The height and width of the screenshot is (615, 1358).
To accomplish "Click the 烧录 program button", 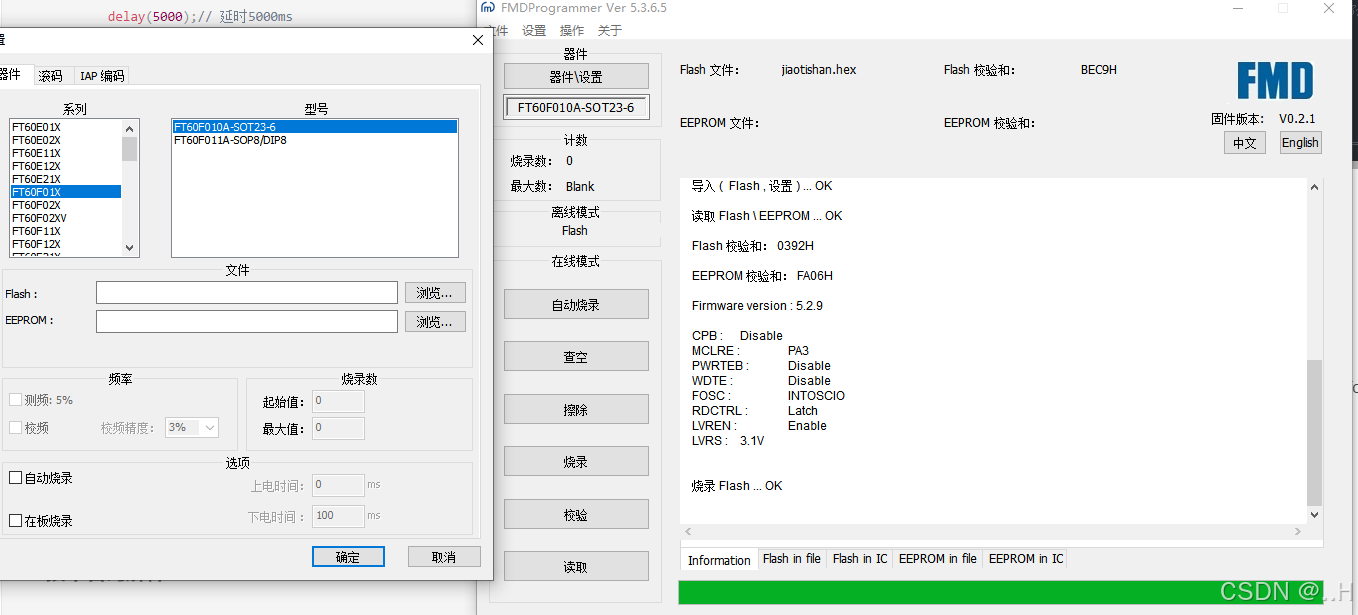I will click(x=576, y=461).
